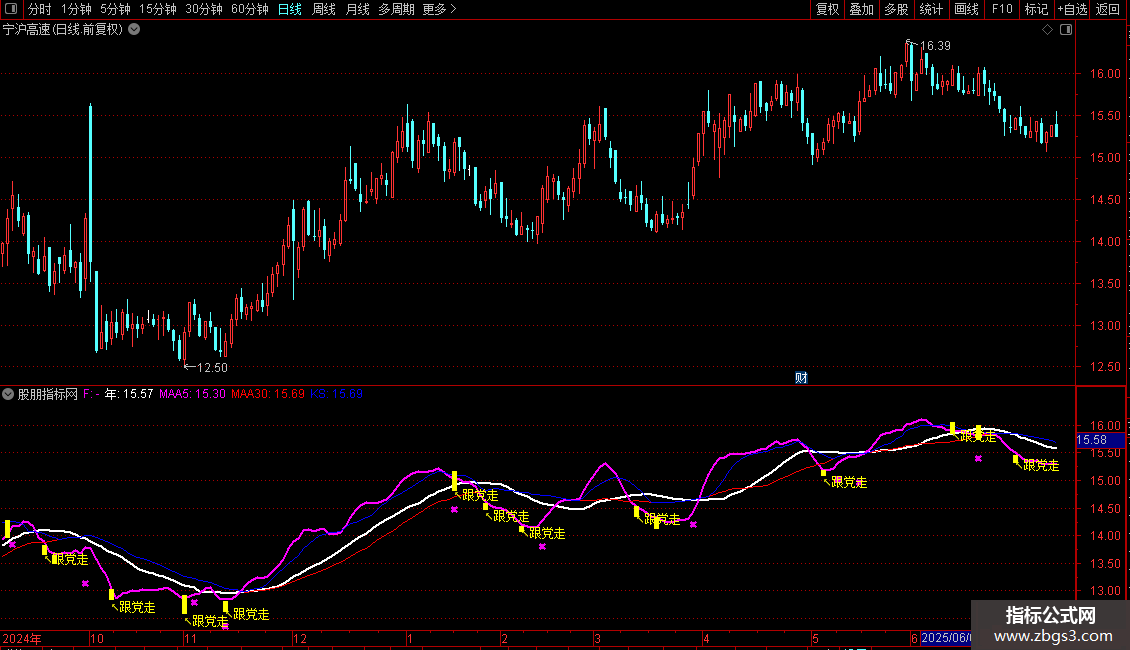Screen dimensions: 1130x650
Task: Select the 30分钟 period
Action: coord(203,9)
